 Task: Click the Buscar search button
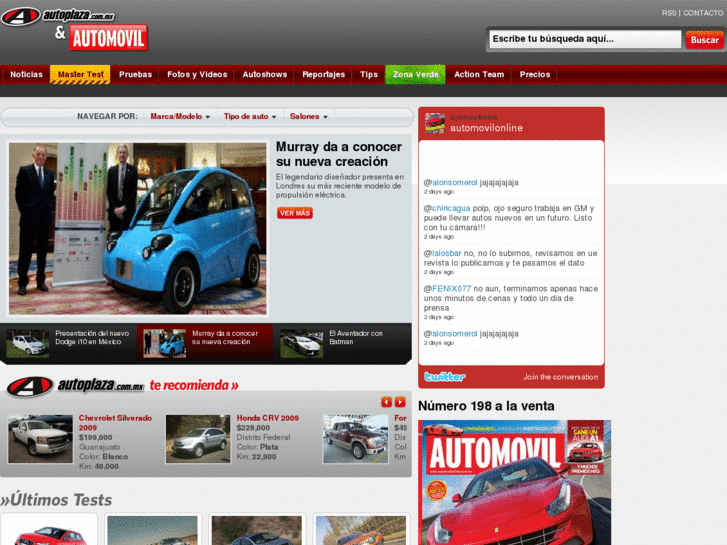pyautogui.click(x=704, y=40)
